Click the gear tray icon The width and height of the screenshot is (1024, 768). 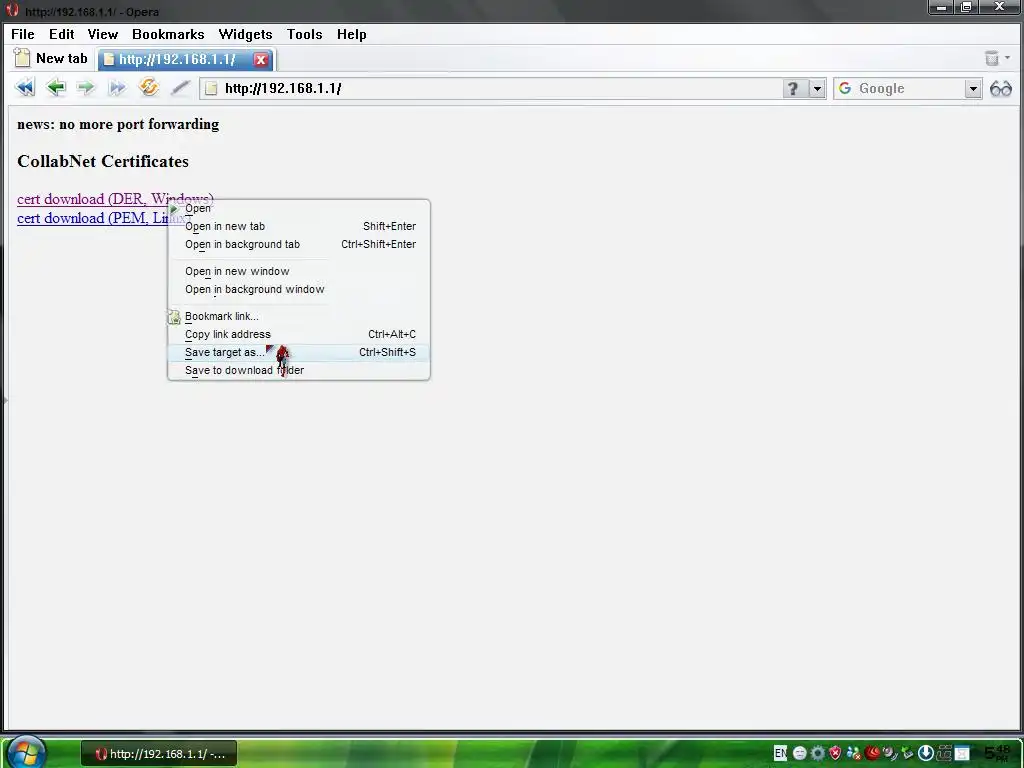point(817,753)
